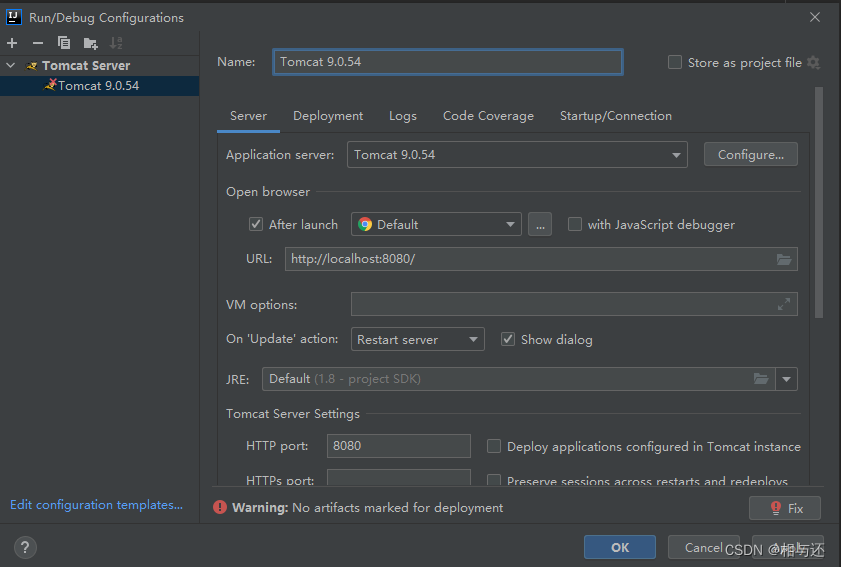Create a new configuration folder
The height and width of the screenshot is (567, 841).
(x=90, y=43)
